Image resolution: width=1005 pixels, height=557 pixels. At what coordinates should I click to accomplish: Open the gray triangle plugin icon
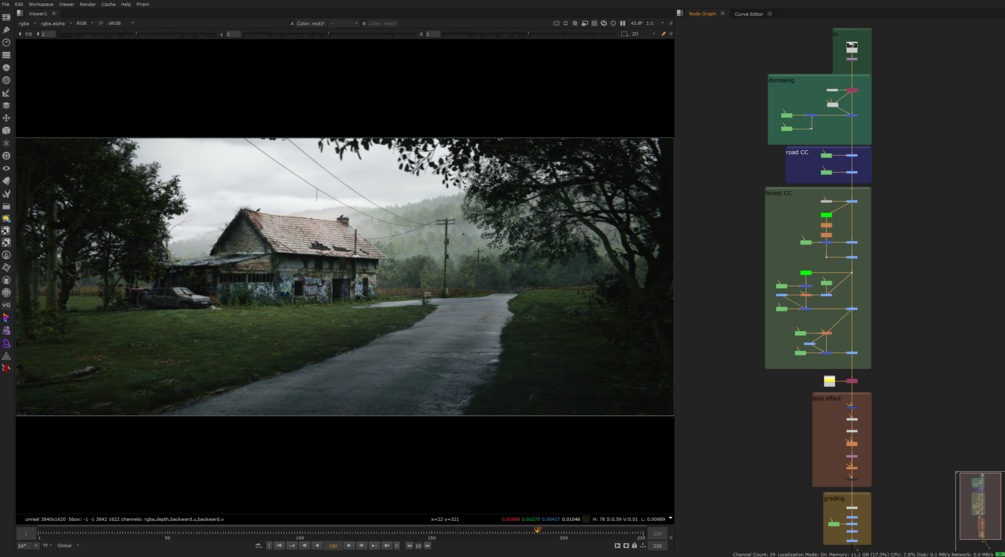(6, 356)
